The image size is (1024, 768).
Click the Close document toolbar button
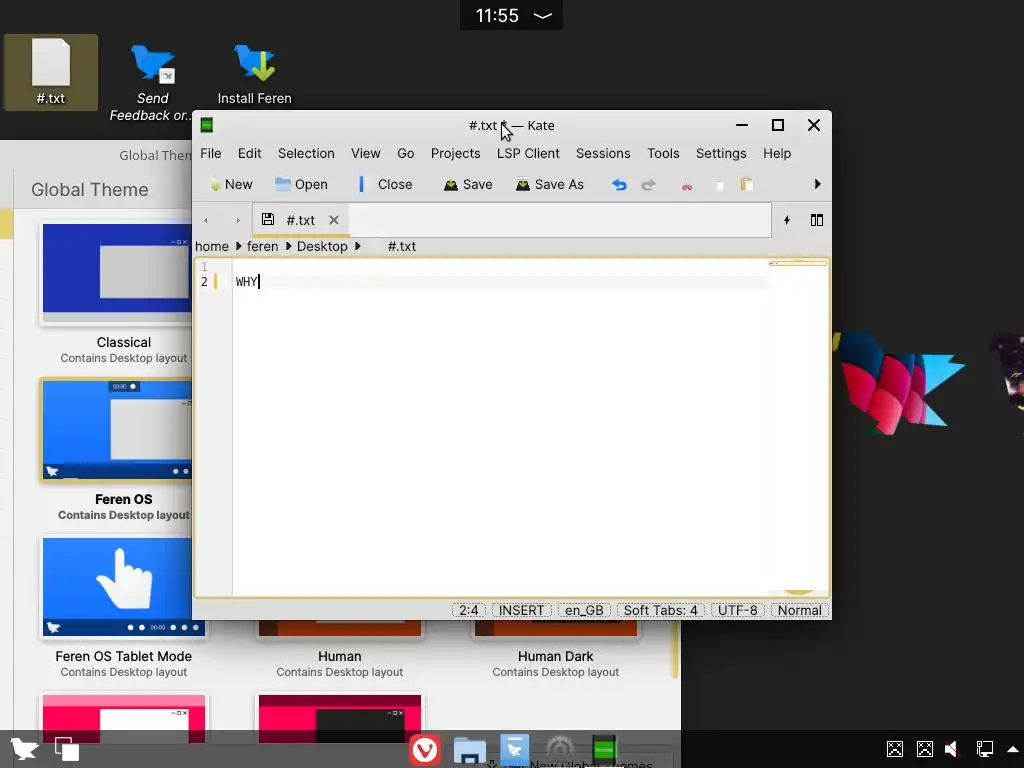point(385,185)
